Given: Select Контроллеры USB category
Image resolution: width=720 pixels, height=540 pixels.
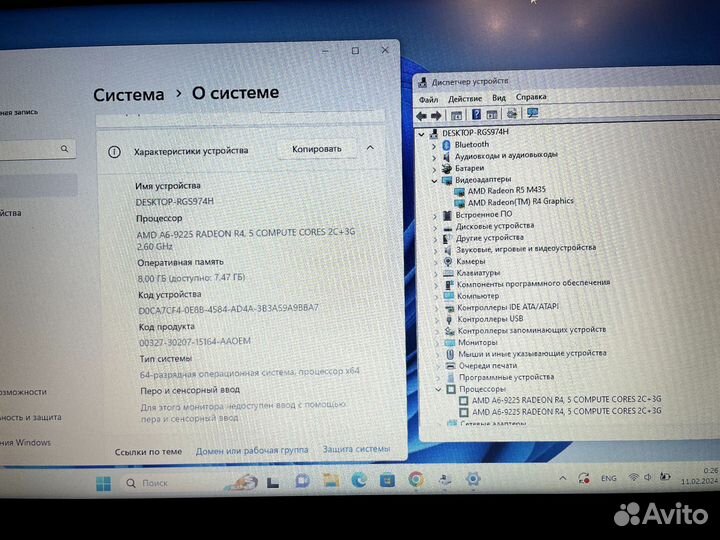Looking at the screenshot, I should coord(490,319).
